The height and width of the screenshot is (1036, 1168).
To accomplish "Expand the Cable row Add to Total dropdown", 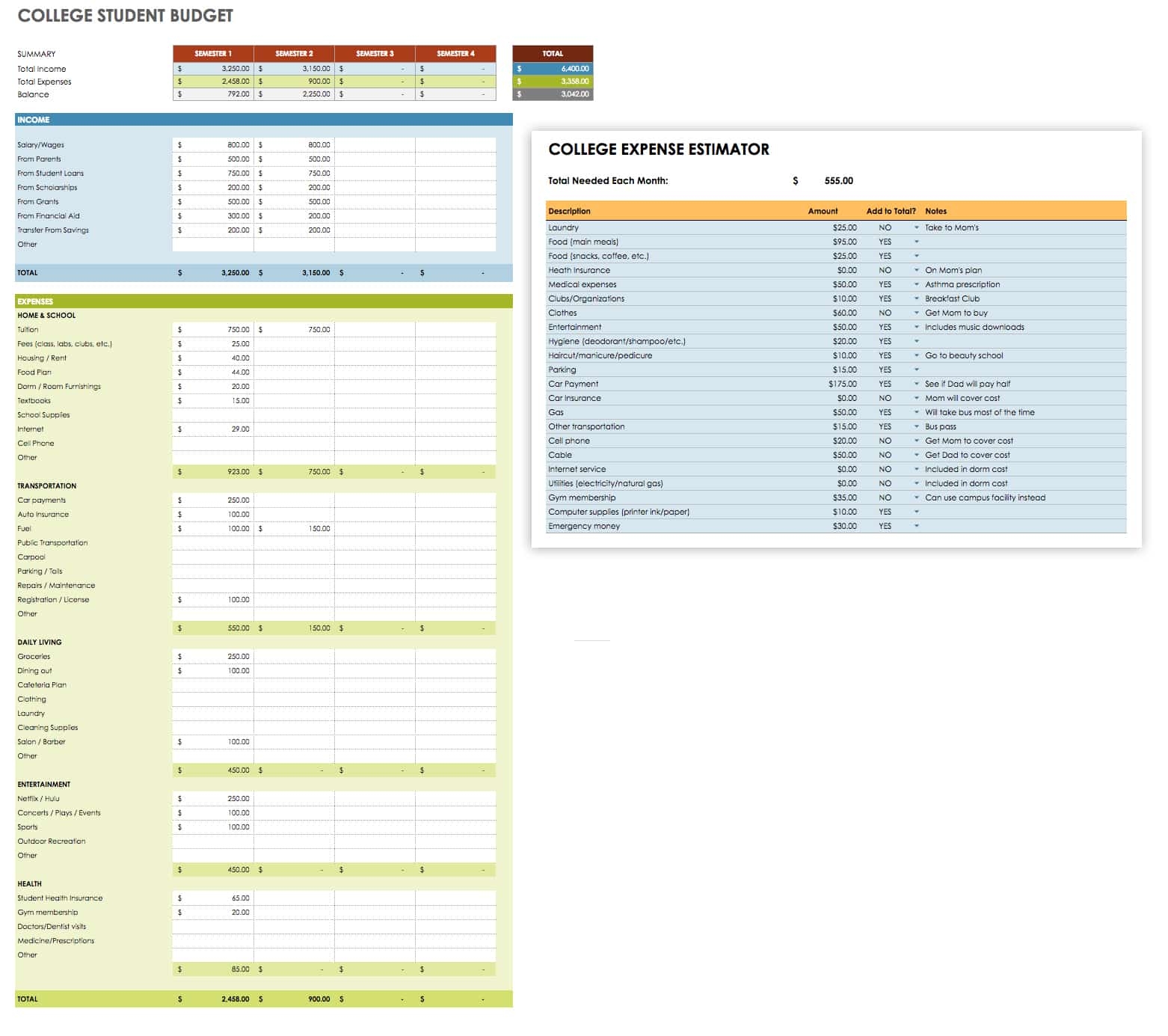I will pos(916,455).
